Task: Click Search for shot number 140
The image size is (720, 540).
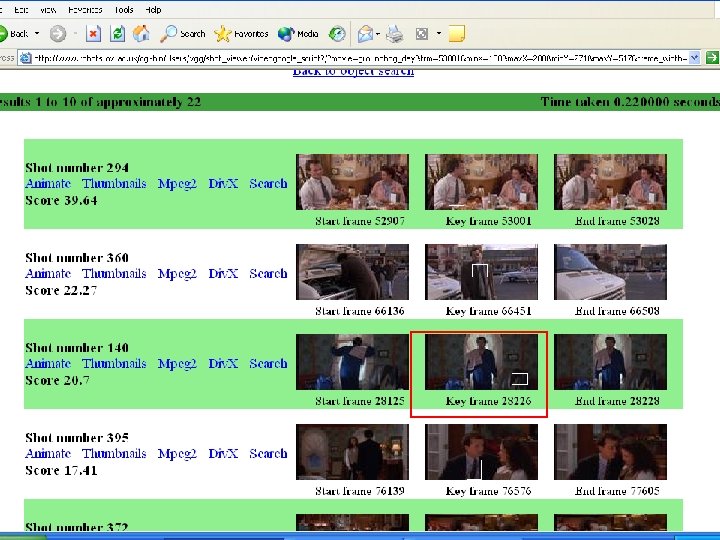Action: [268, 364]
